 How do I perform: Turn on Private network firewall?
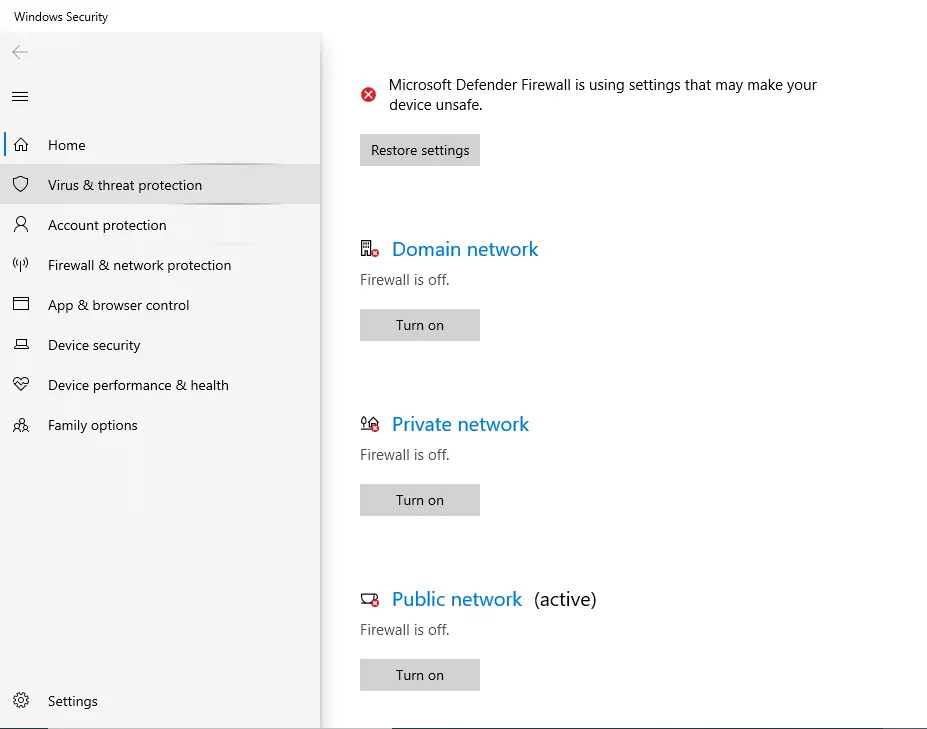click(x=420, y=500)
